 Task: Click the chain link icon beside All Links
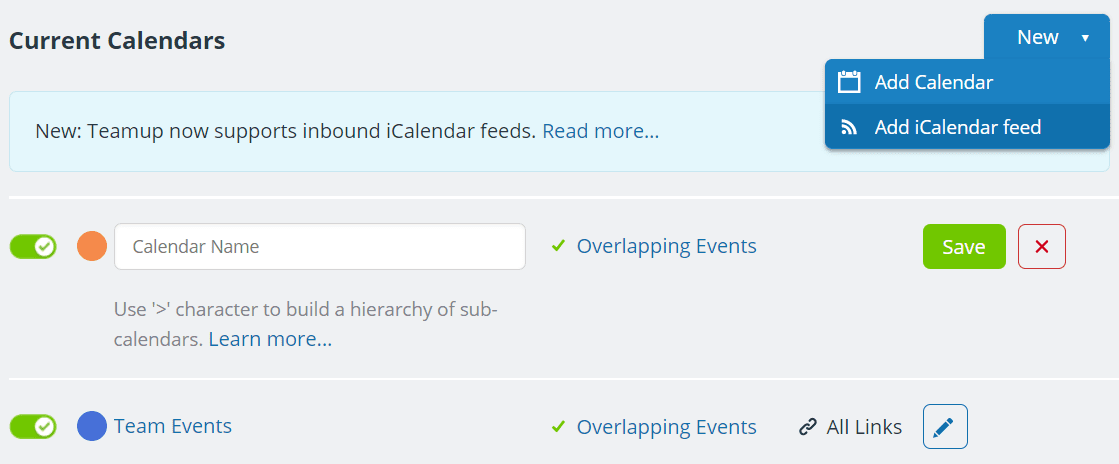pos(807,428)
